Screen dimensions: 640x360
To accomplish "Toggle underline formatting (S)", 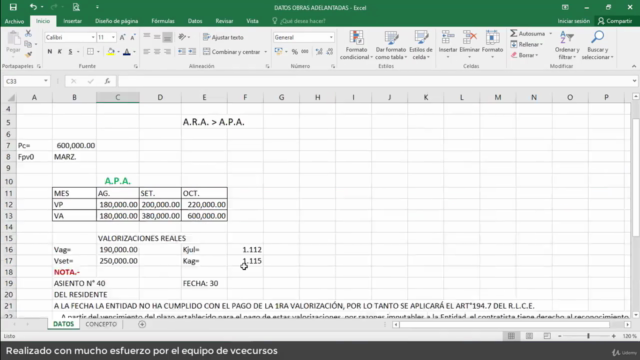I will (70, 51).
